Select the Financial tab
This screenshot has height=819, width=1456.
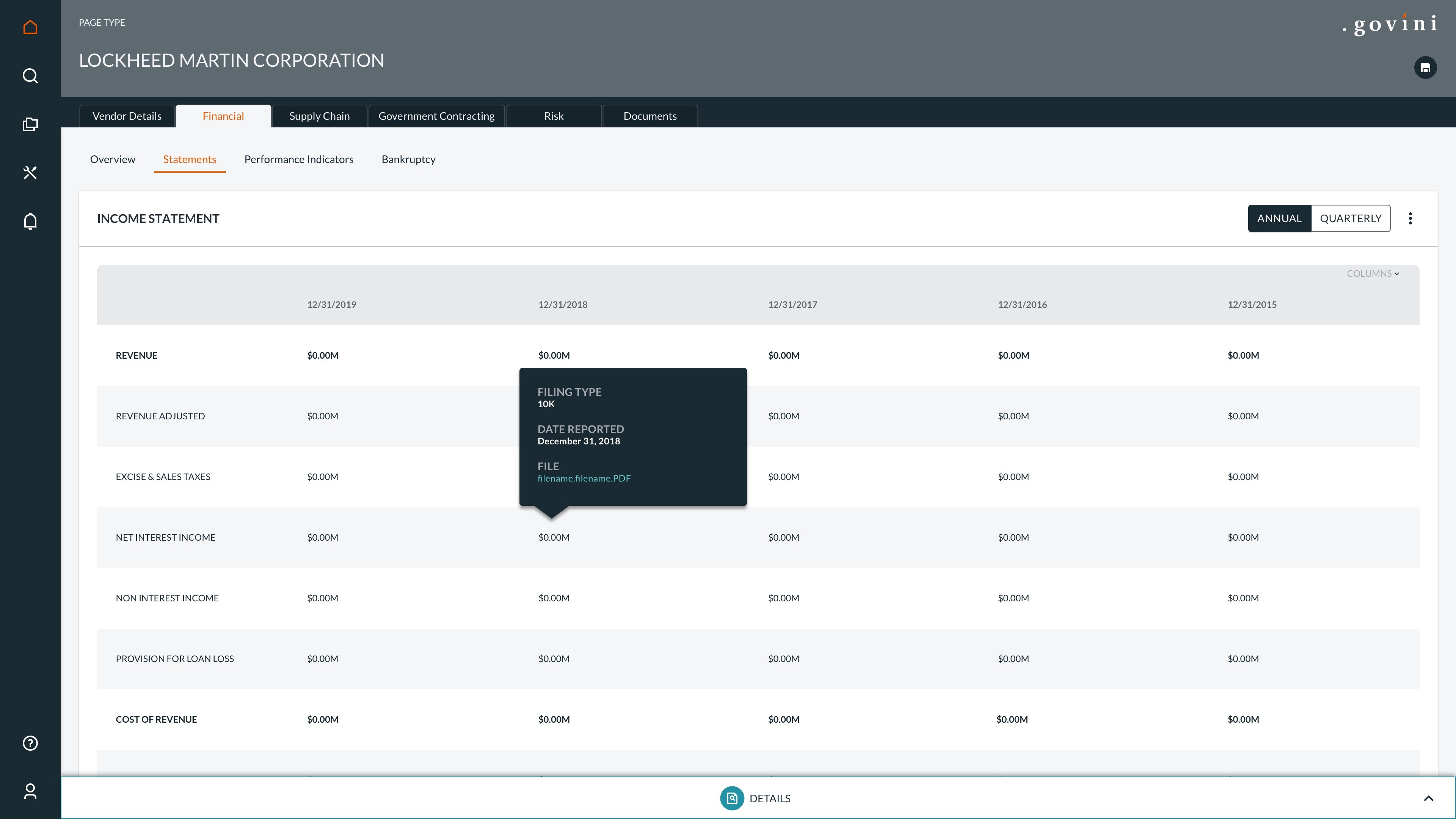point(223,116)
